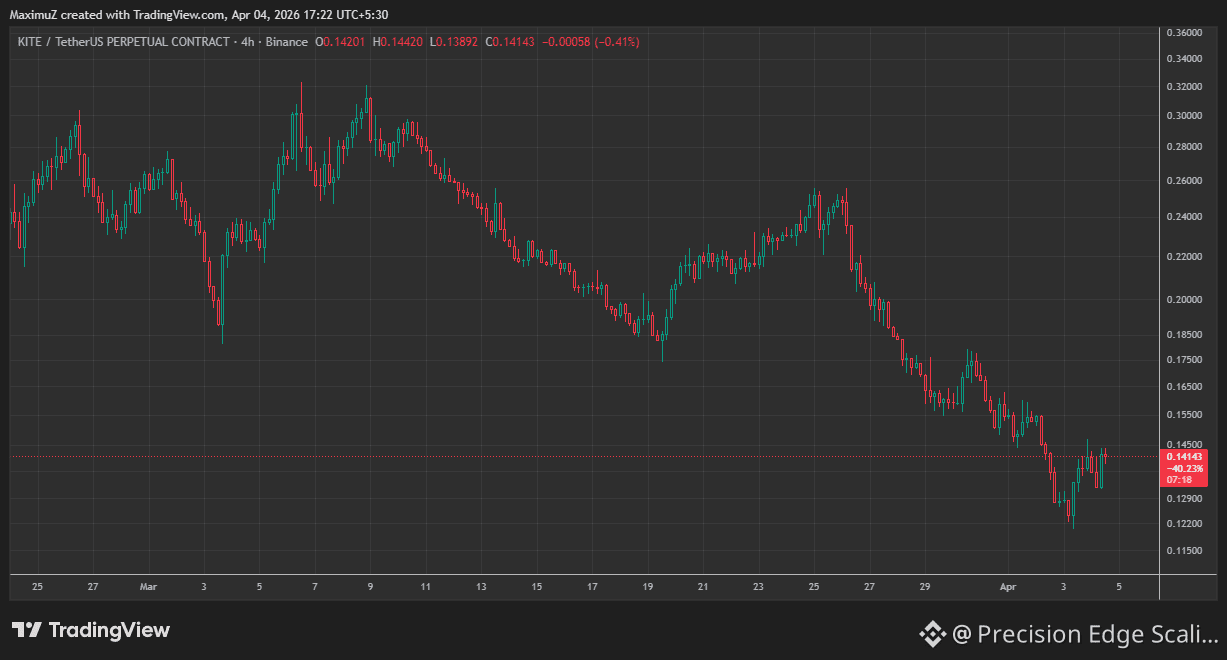
Task: Click the 0.24000 price axis label
Action: click(x=1184, y=217)
